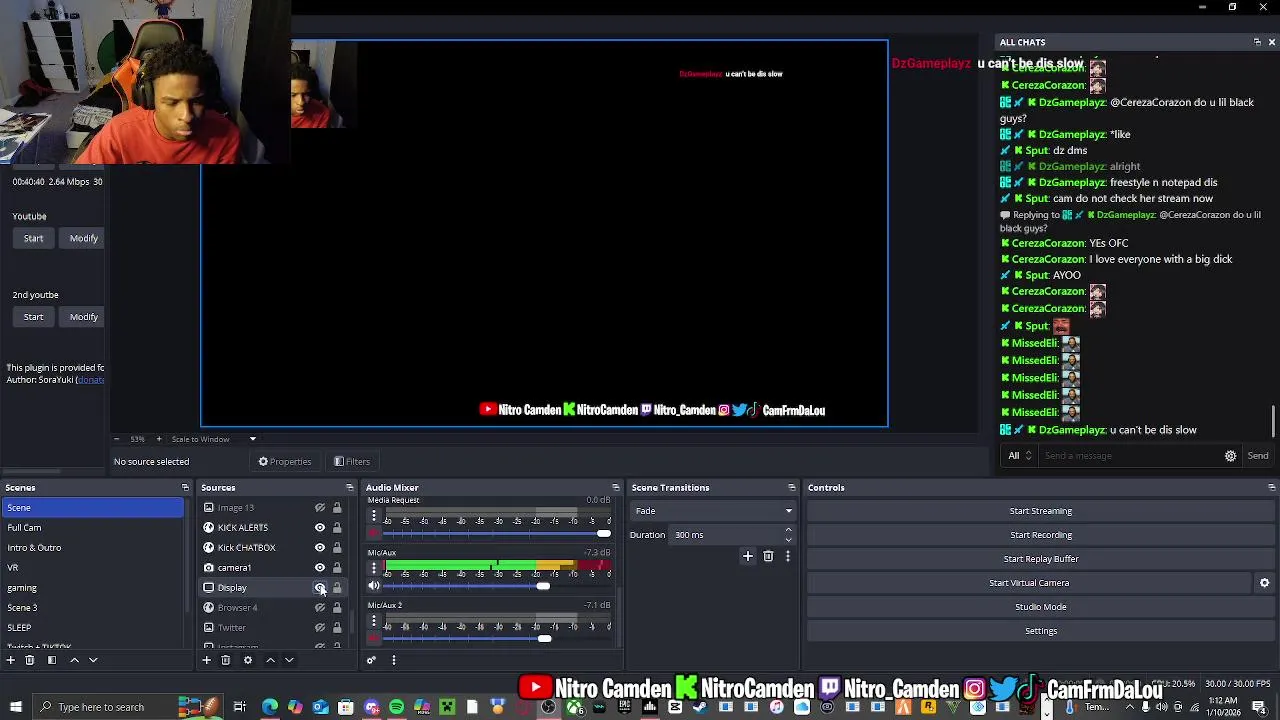Move source down arrow in Sources toolbar
The width and height of the screenshot is (1280, 720).
tap(289, 660)
